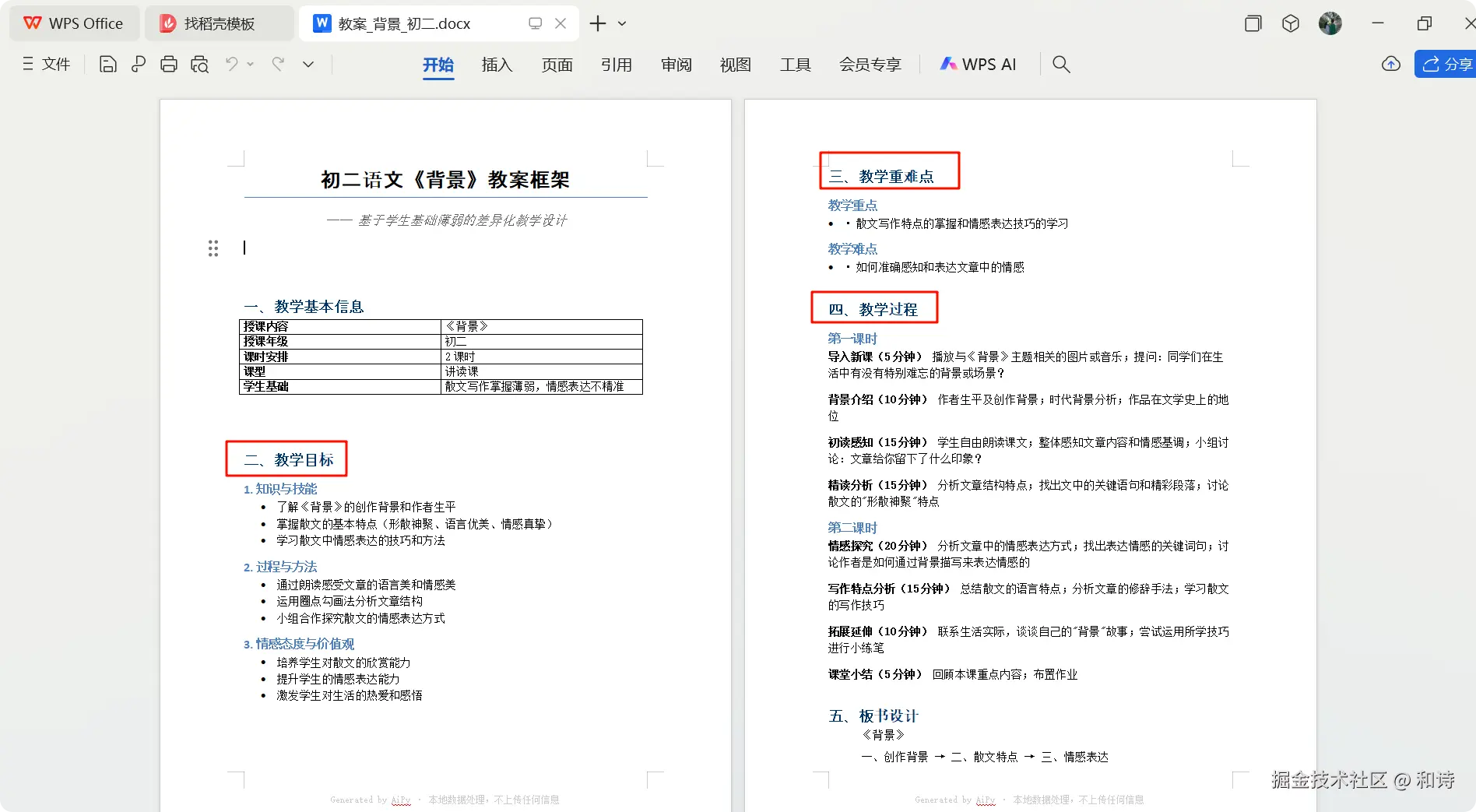Click the subheading 教学难点
Screen dimensions: 1476x812
click(x=852, y=249)
